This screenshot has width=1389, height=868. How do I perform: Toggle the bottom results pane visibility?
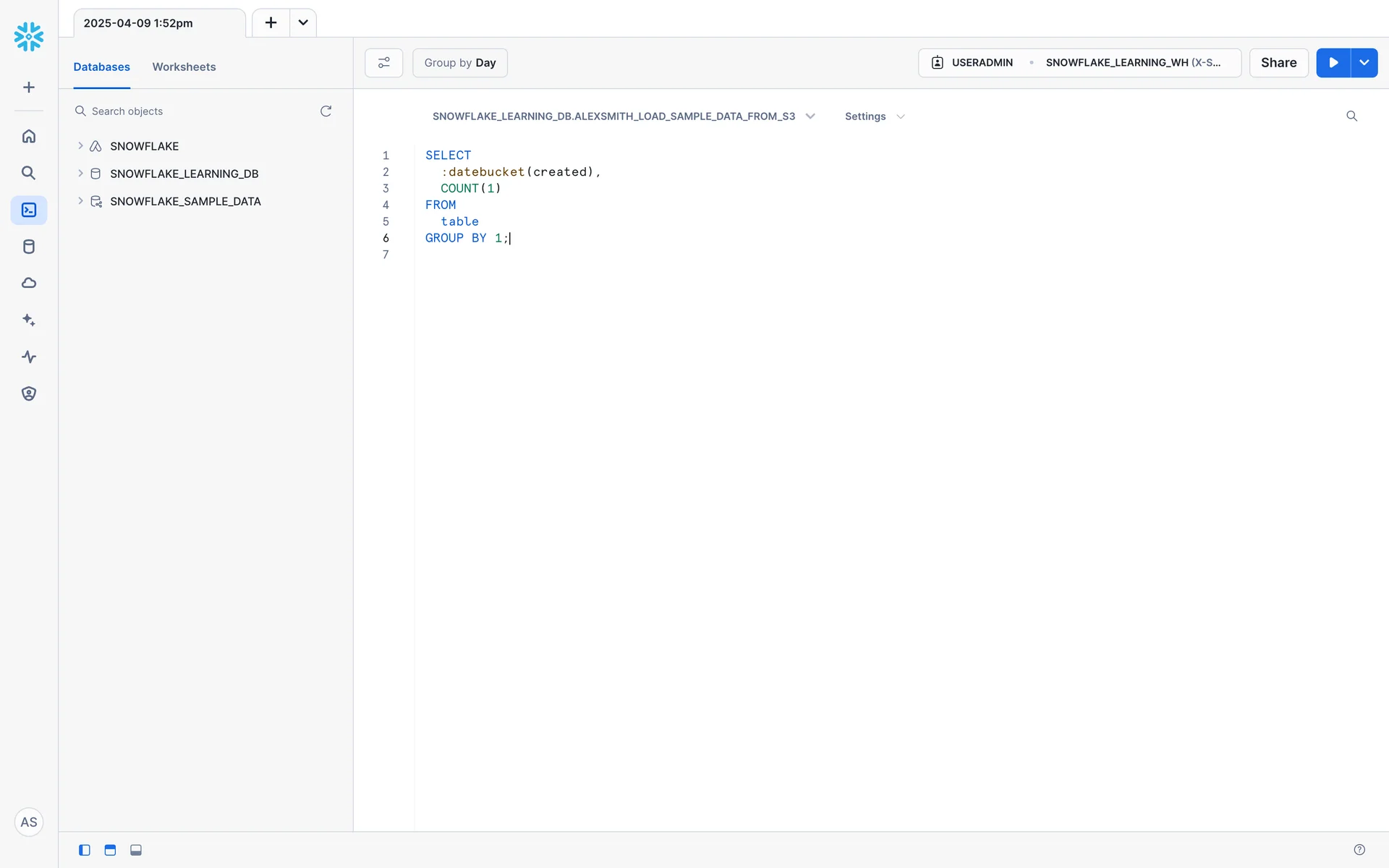tap(136, 850)
